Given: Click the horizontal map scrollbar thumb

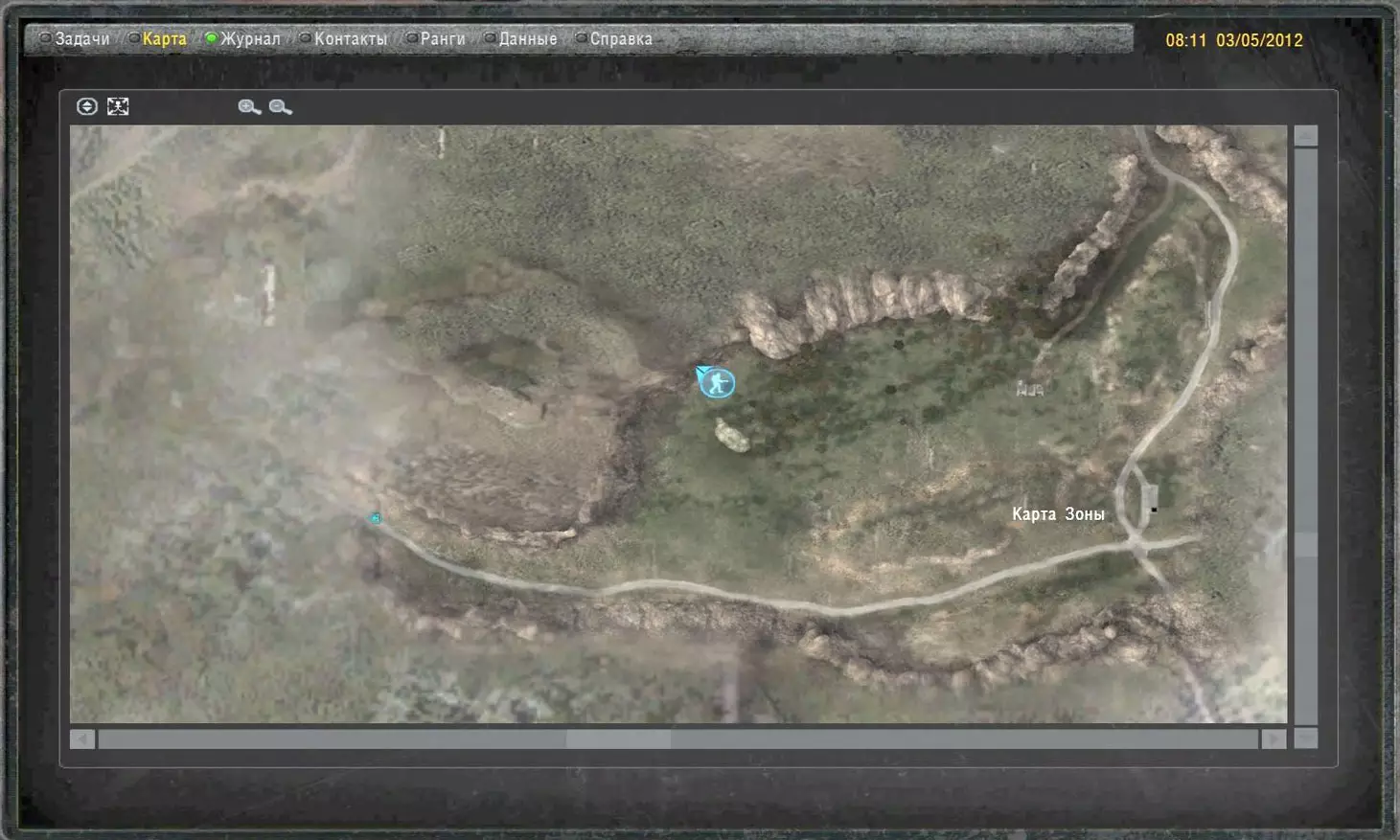Looking at the screenshot, I should pyautogui.click(x=618, y=738).
